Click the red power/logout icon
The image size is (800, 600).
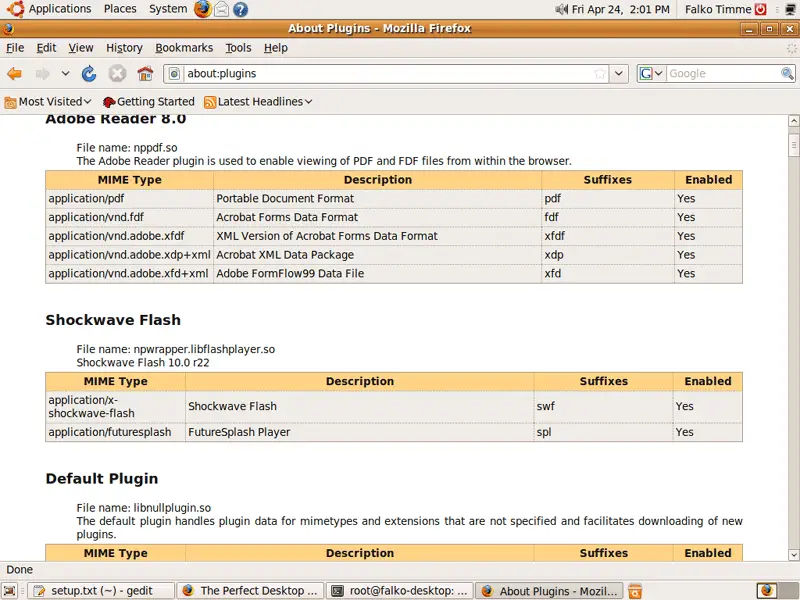(761, 9)
